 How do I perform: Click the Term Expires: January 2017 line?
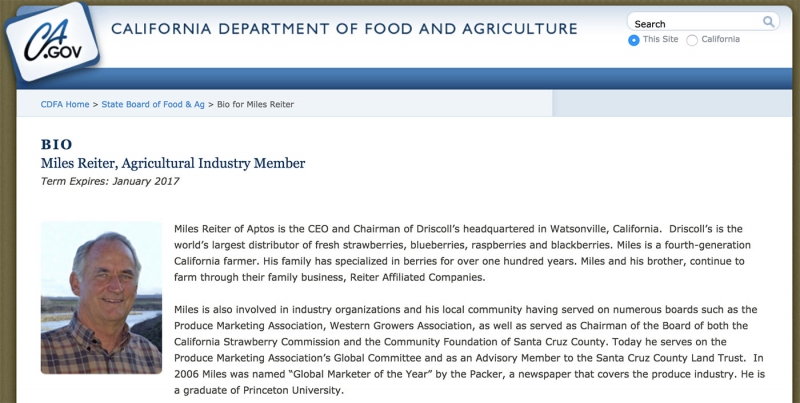click(x=110, y=181)
